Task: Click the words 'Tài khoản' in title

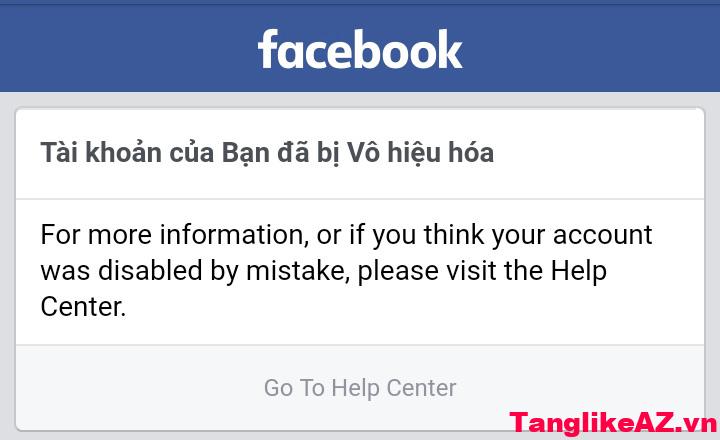Action: click(x=101, y=152)
